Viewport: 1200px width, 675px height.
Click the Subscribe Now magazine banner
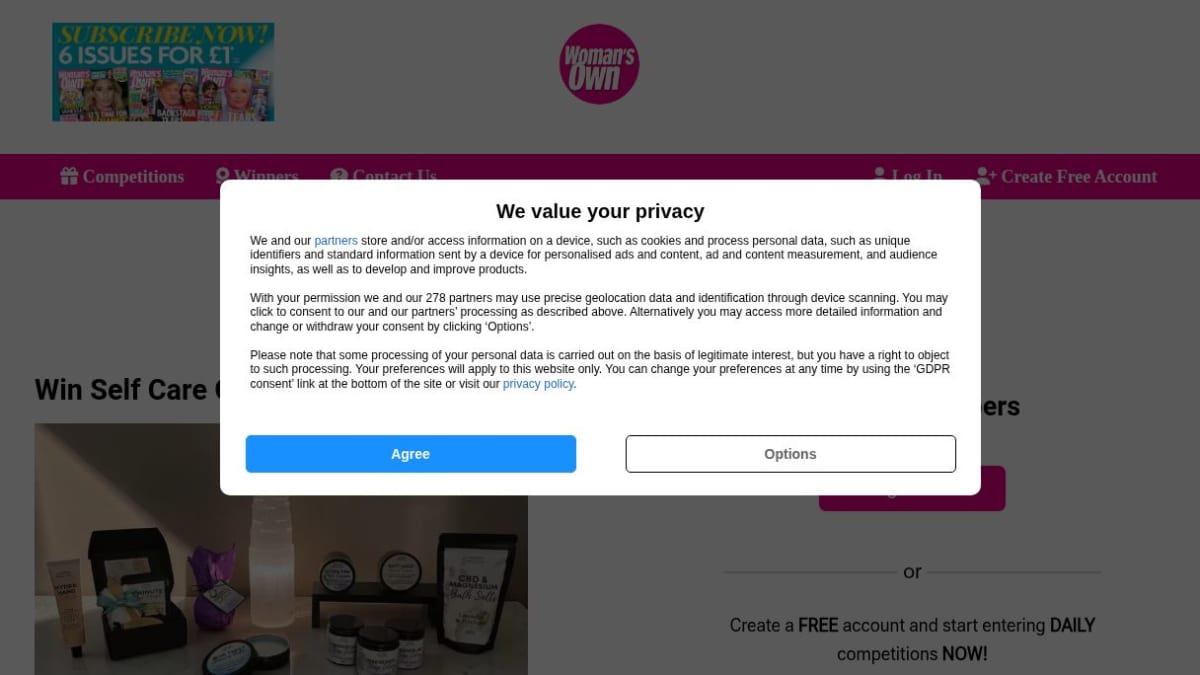pos(163,72)
